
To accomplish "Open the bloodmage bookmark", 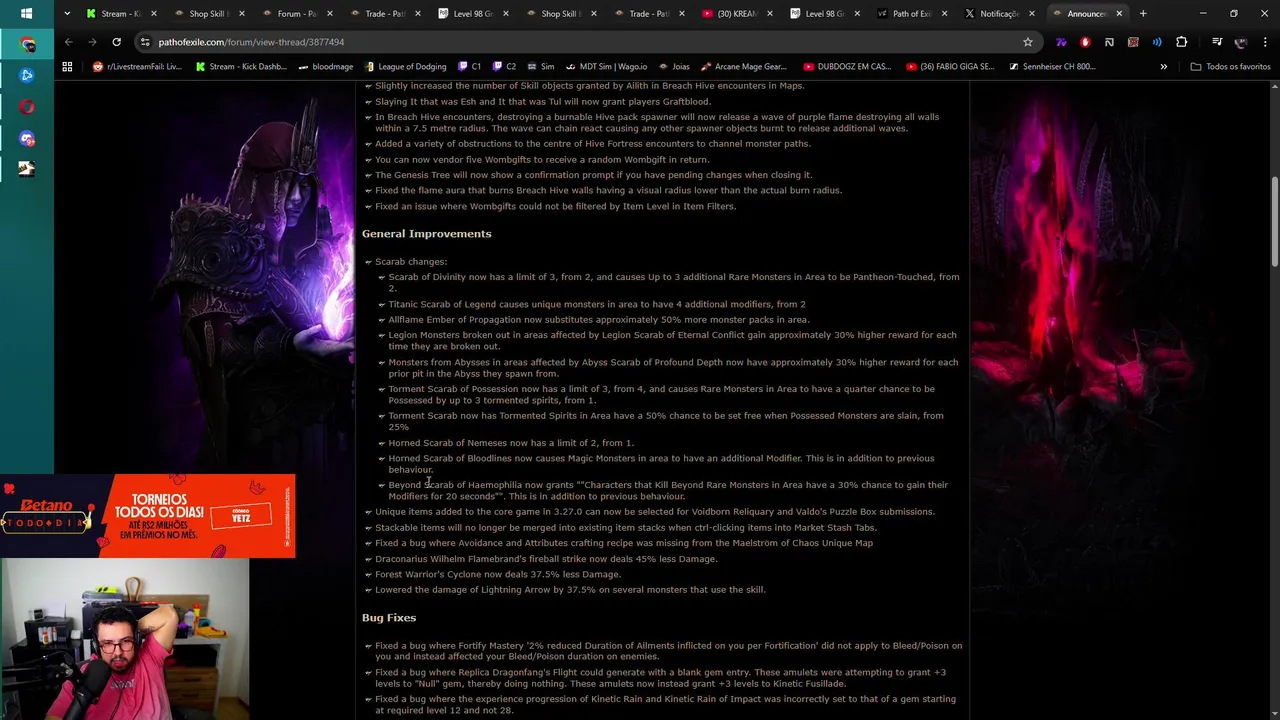I will click(326, 66).
